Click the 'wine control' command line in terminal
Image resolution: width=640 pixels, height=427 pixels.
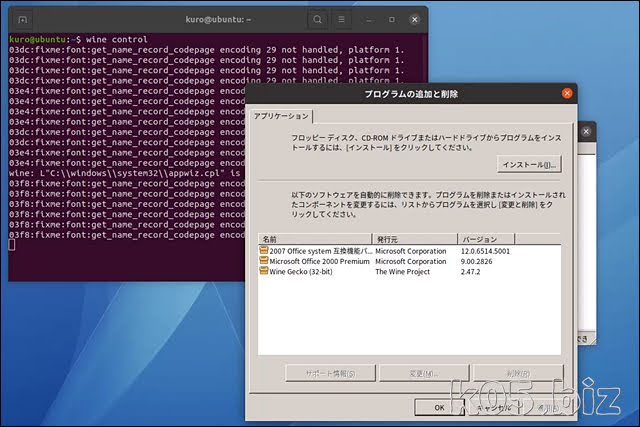[78, 40]
